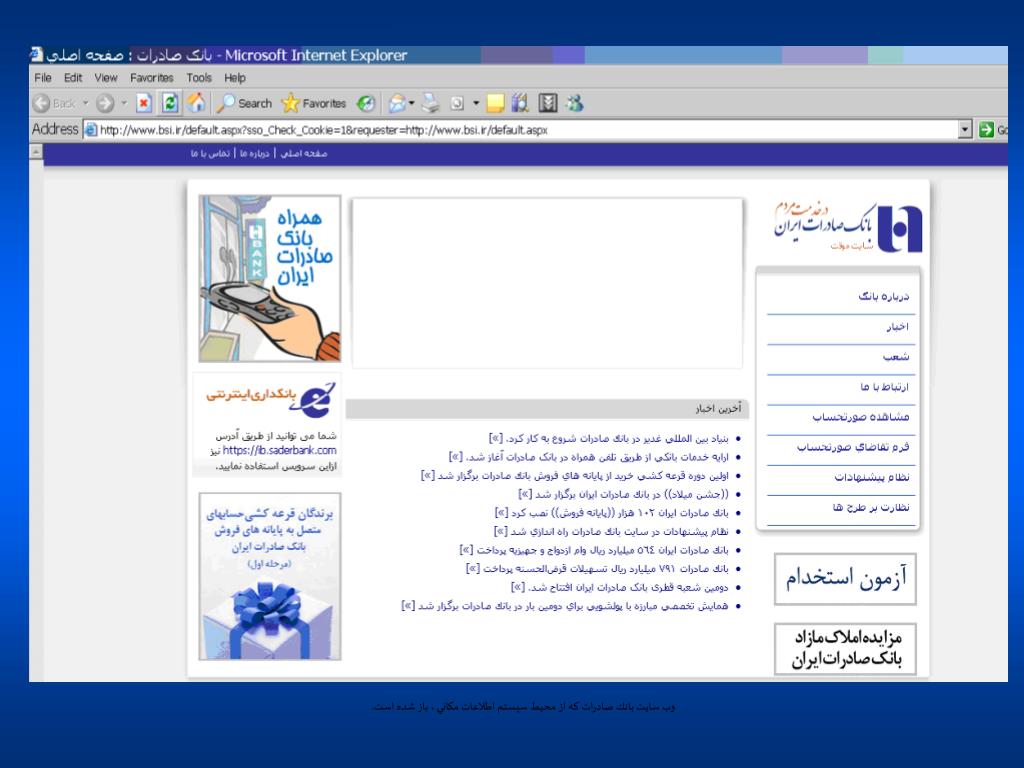The image size is (1024, 768).
Task: Open فرم تقاضای صورتحساب sidebar item
Action: click(853, 447)
